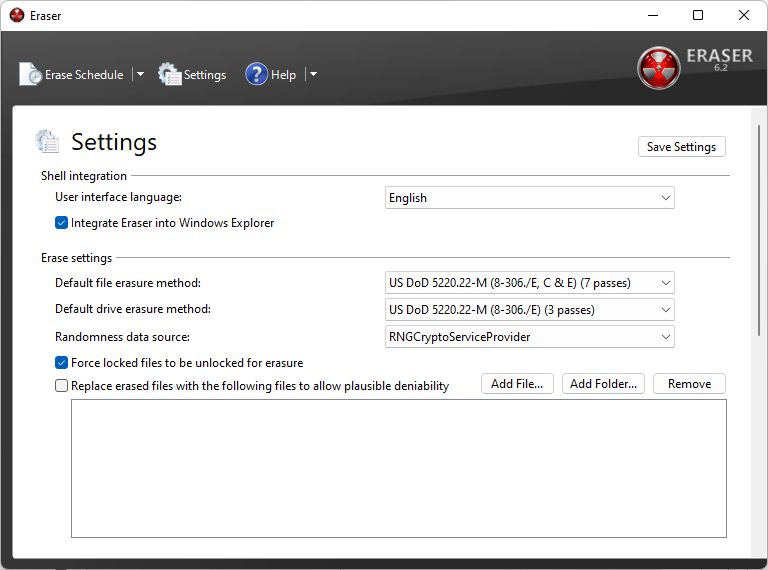Save the current settings
The width and height of the screenshot is (768, 570).
pos(681,147)
